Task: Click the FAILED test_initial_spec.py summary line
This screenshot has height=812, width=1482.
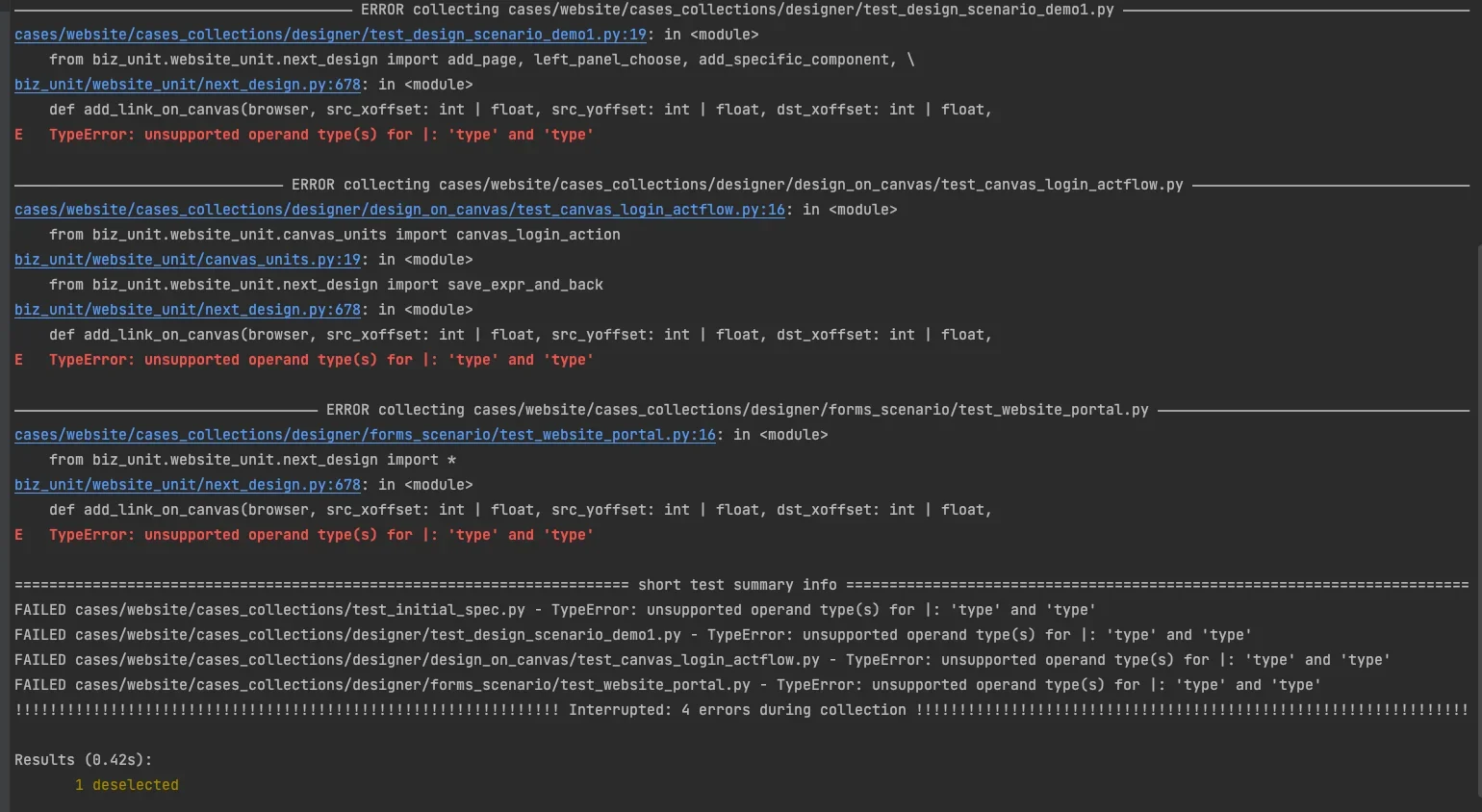Action: (x=555, y=610)
